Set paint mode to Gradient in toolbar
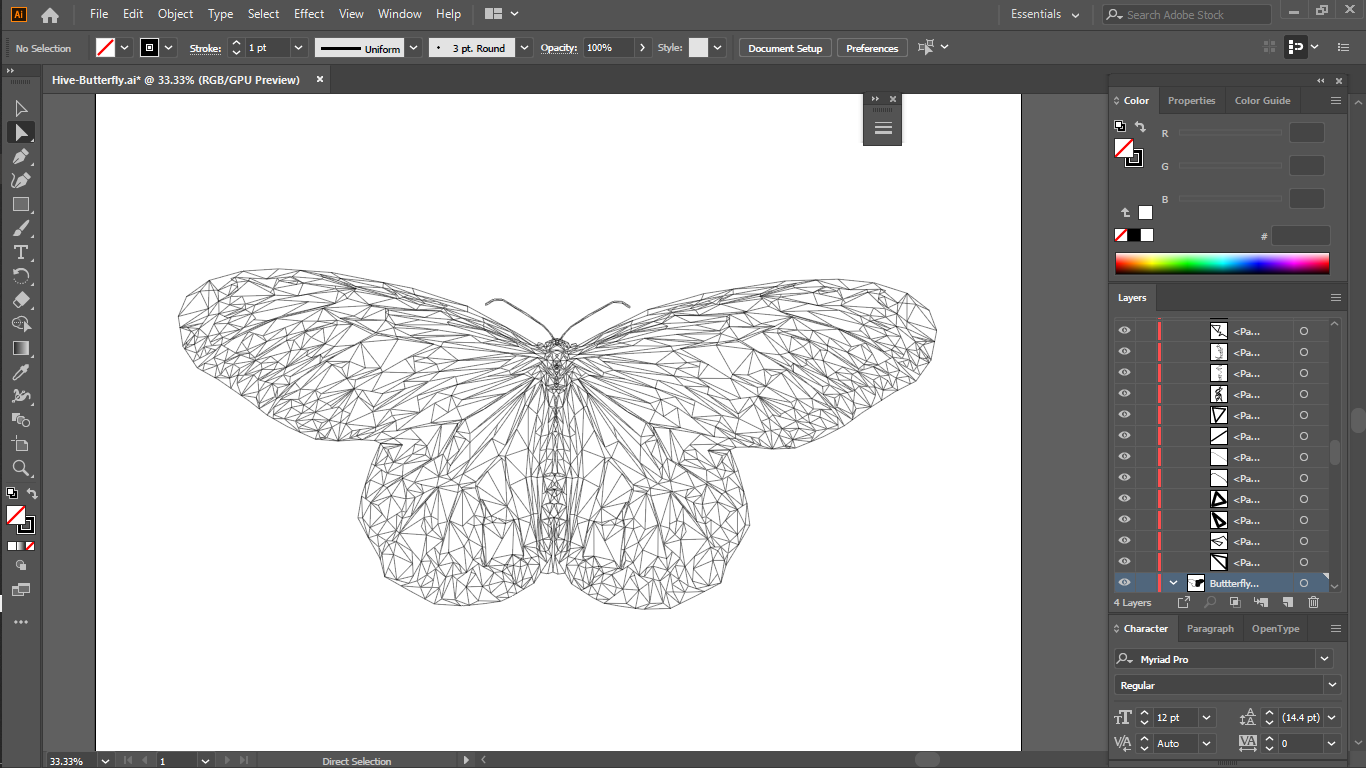Viewport: 1366px width, 768px height. click(x=21, y=546)
